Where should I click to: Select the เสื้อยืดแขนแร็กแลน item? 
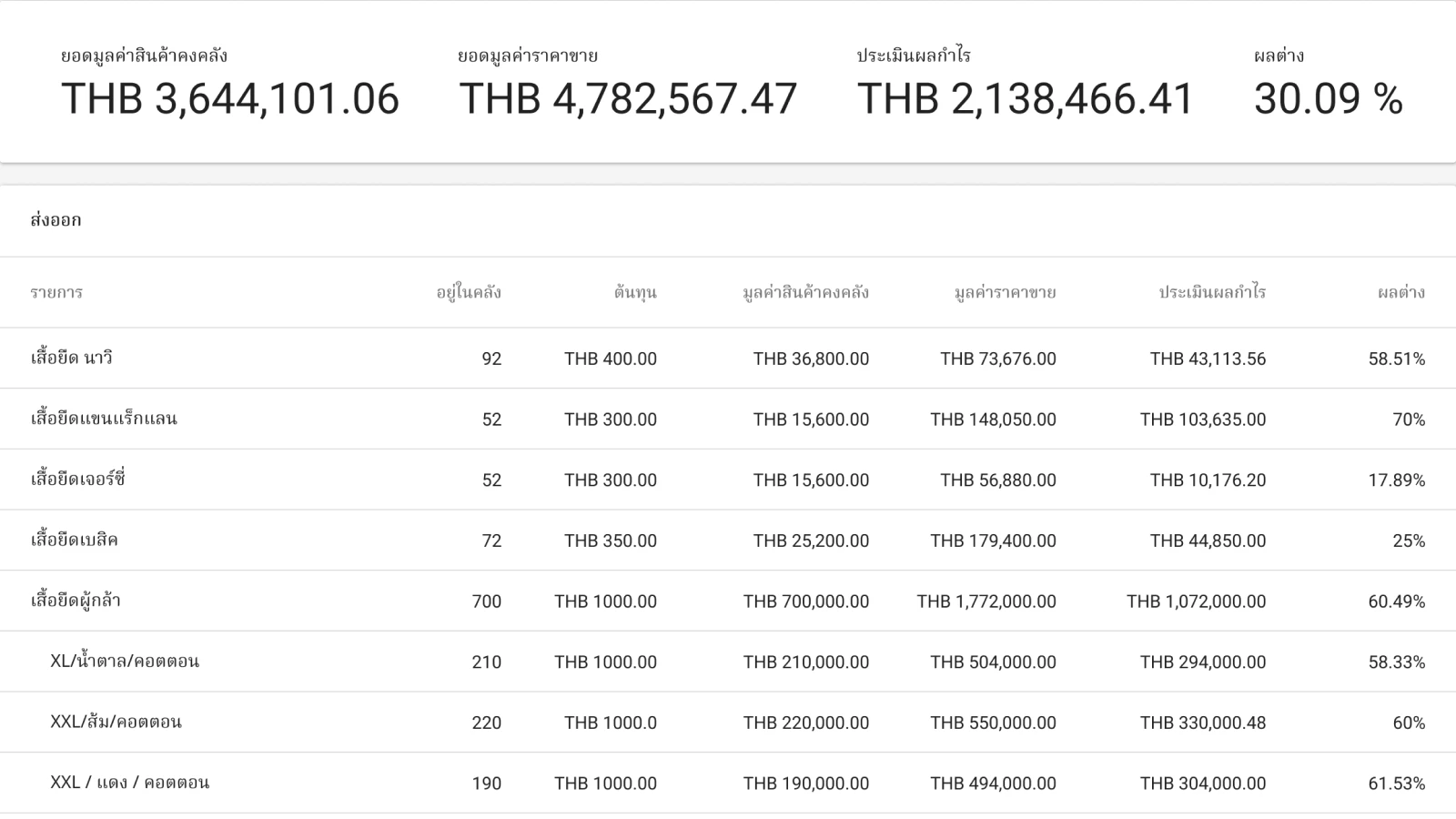click(104, 420)
